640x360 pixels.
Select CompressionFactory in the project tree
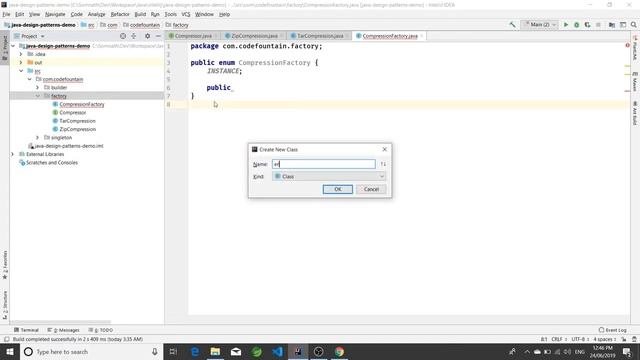tap(82, 104)
